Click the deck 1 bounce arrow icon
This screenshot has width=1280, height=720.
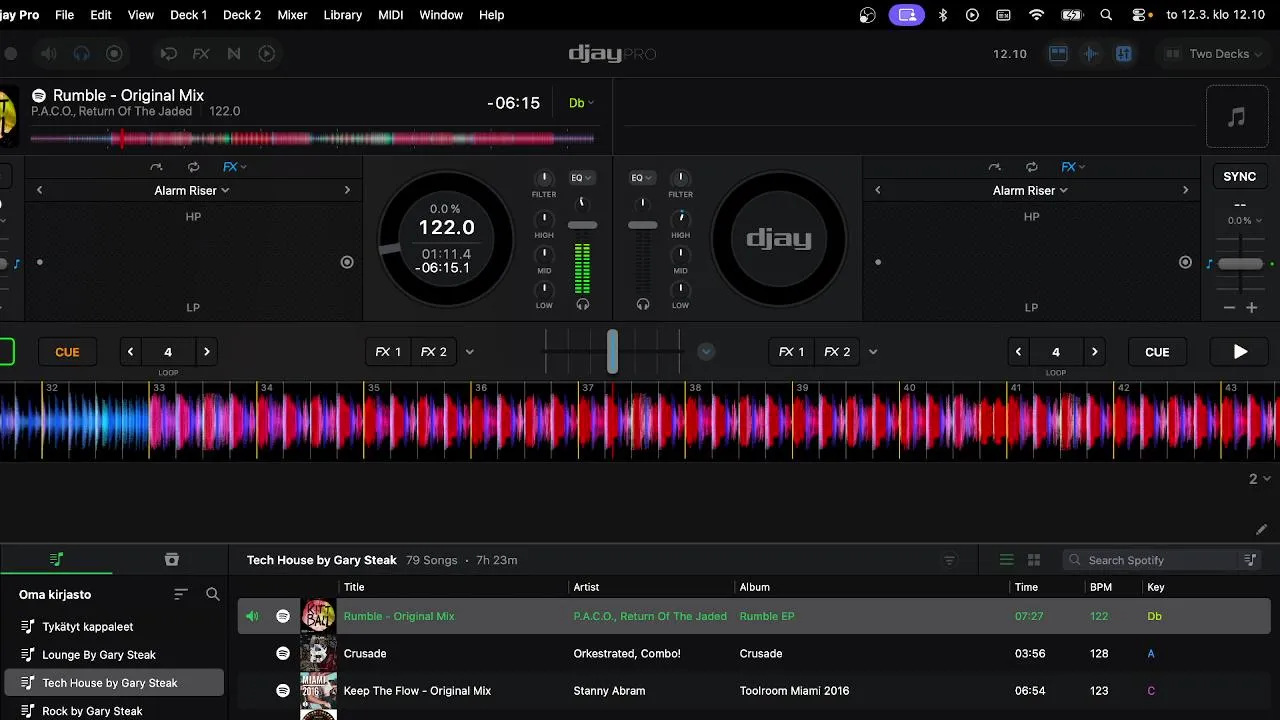pyautogui.click(x=156, y=167)
